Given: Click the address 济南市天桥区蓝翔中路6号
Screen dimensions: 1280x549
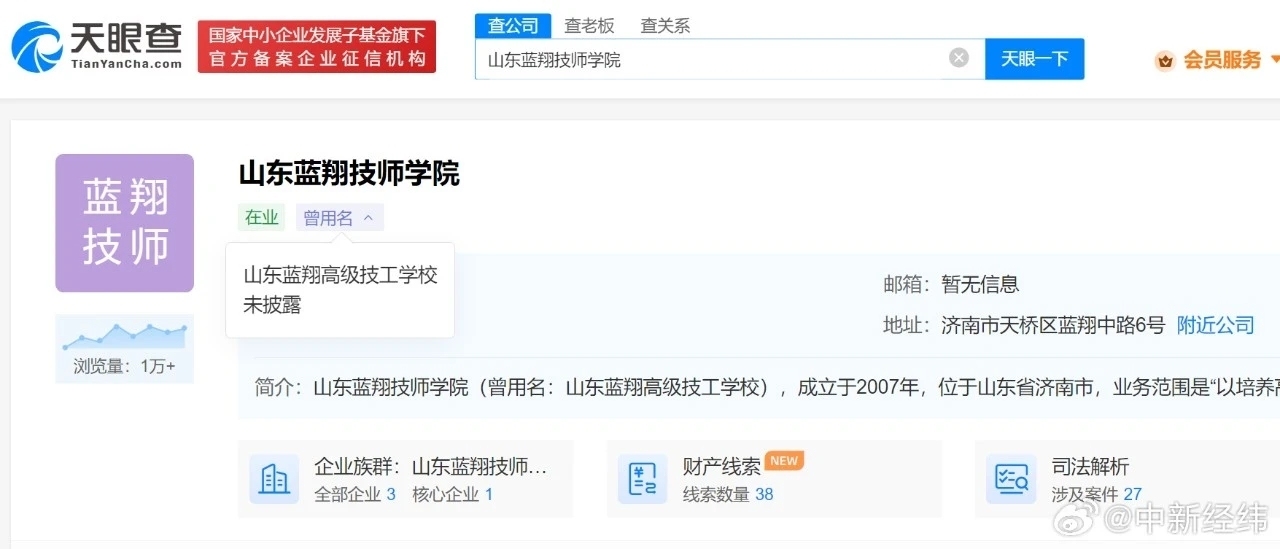Looking at the screenshot, I should click(1053, 325).
